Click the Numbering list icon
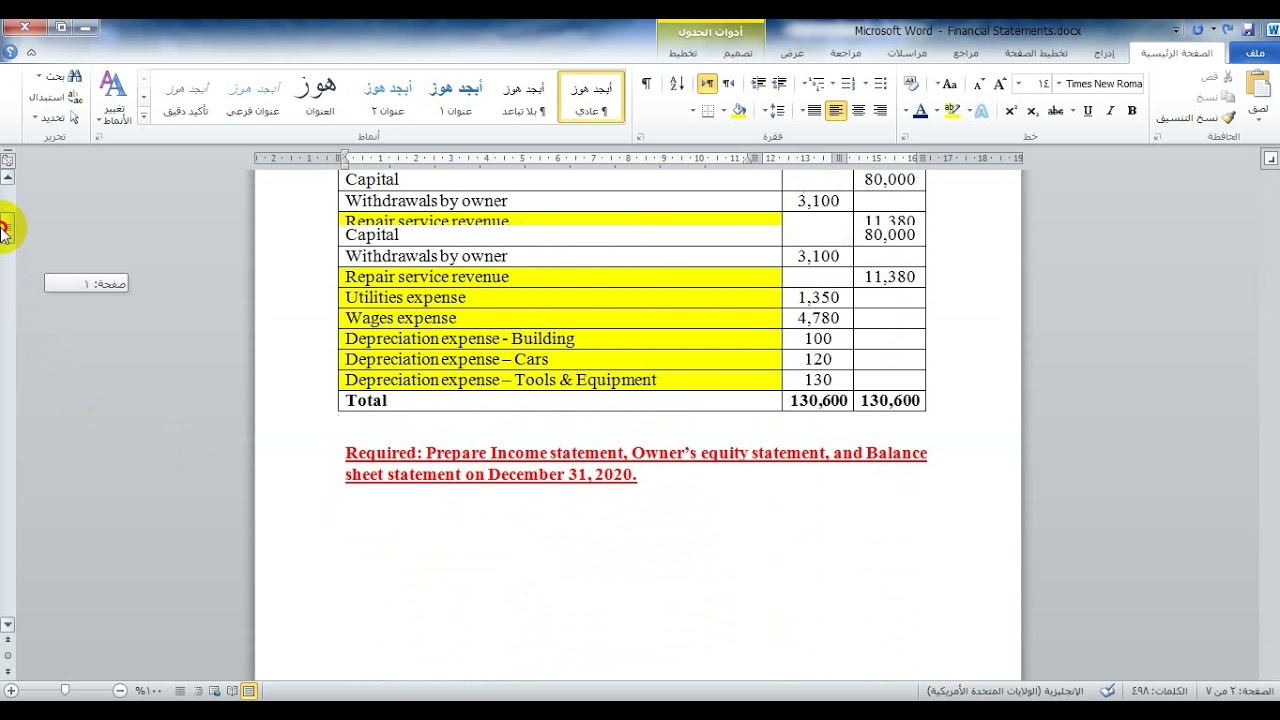Screen dimensions: 1280x720 click(848, 84)
